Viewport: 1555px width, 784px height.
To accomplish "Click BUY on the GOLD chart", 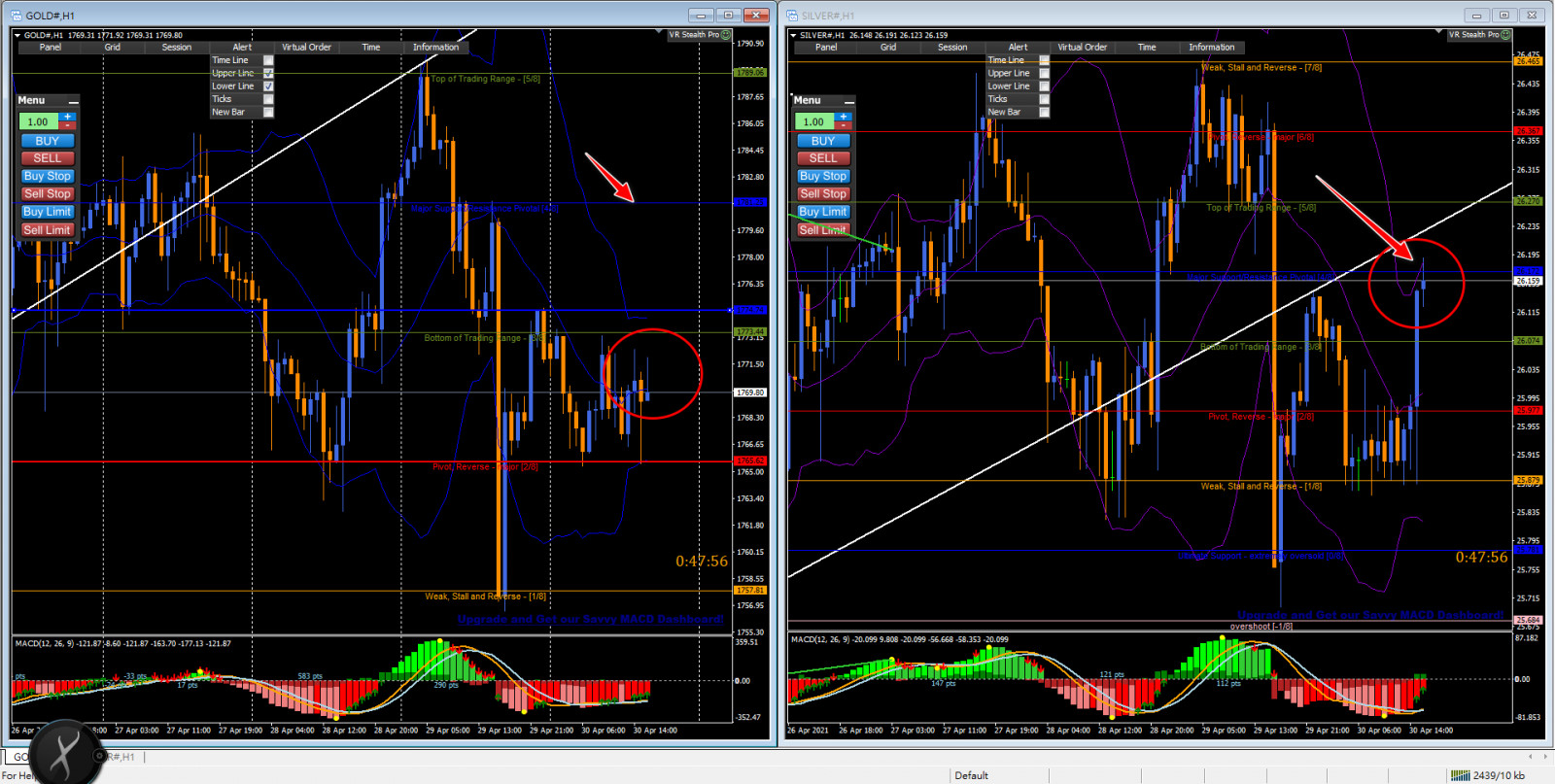I will point(48,141).
